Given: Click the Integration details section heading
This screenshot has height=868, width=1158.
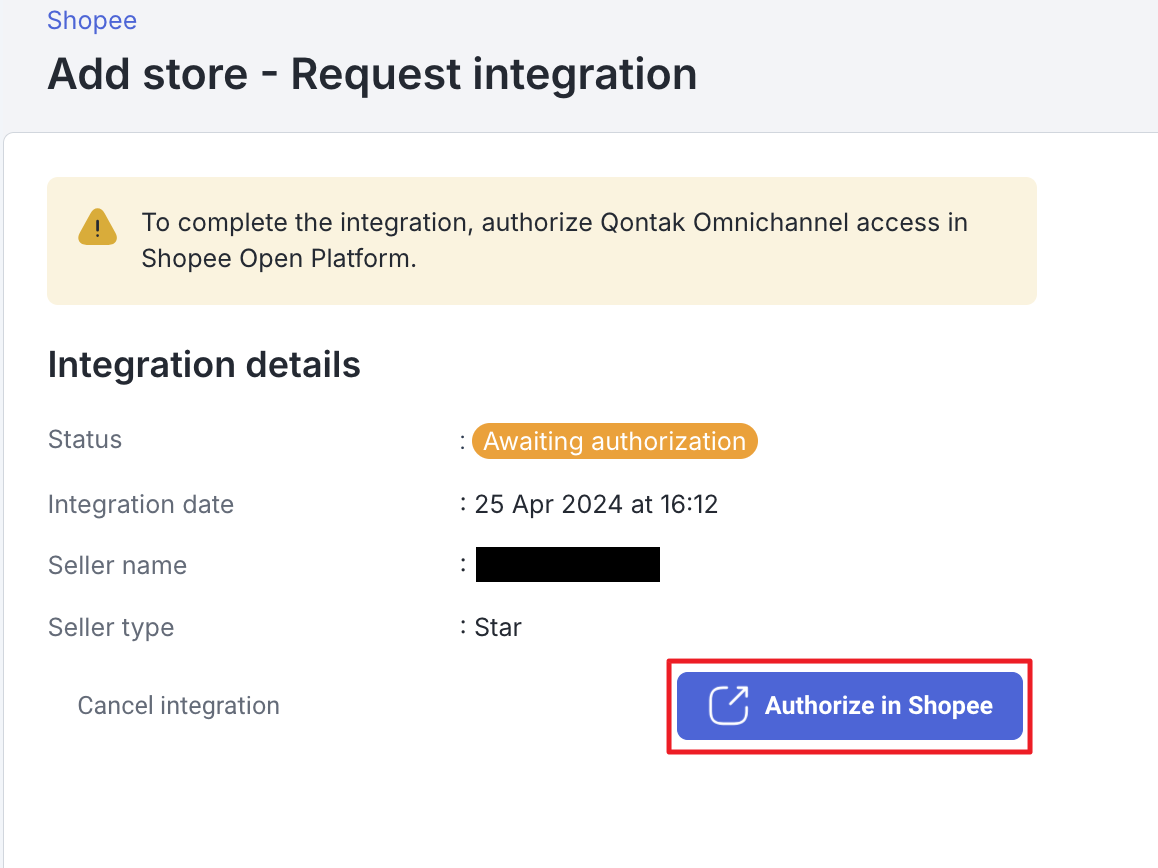Looking at the screenshot, I should click(x=204, y=364).
